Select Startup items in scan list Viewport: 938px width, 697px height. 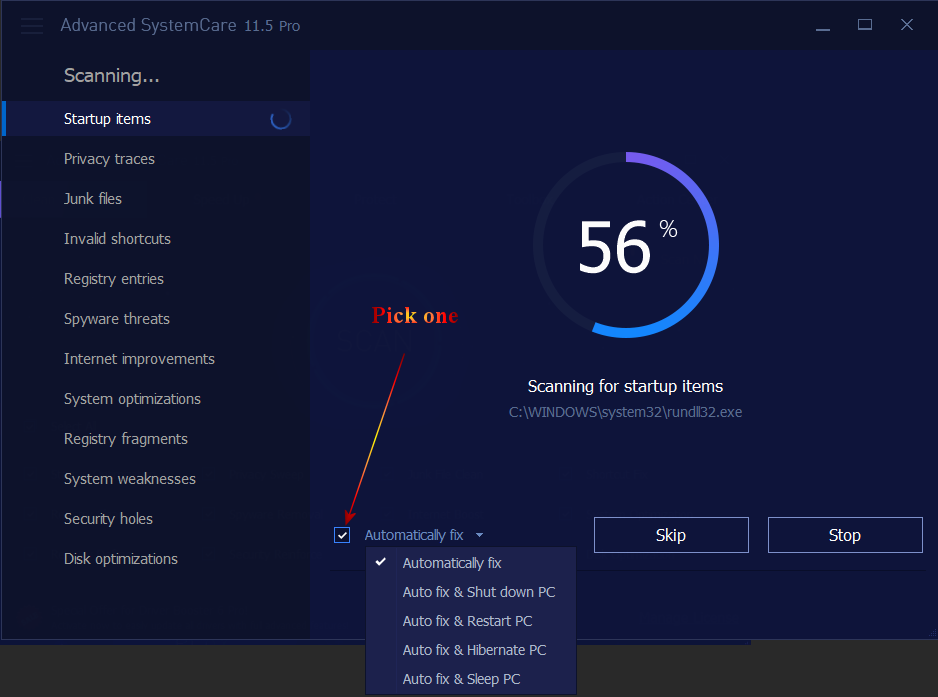pos(156,118)
